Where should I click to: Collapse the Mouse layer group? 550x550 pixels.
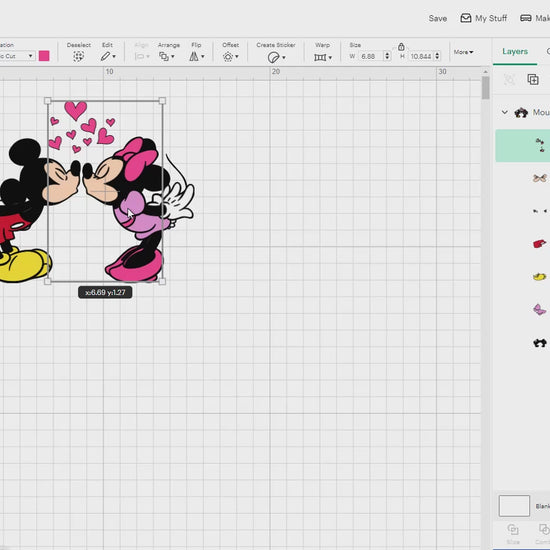click(504, 112)
